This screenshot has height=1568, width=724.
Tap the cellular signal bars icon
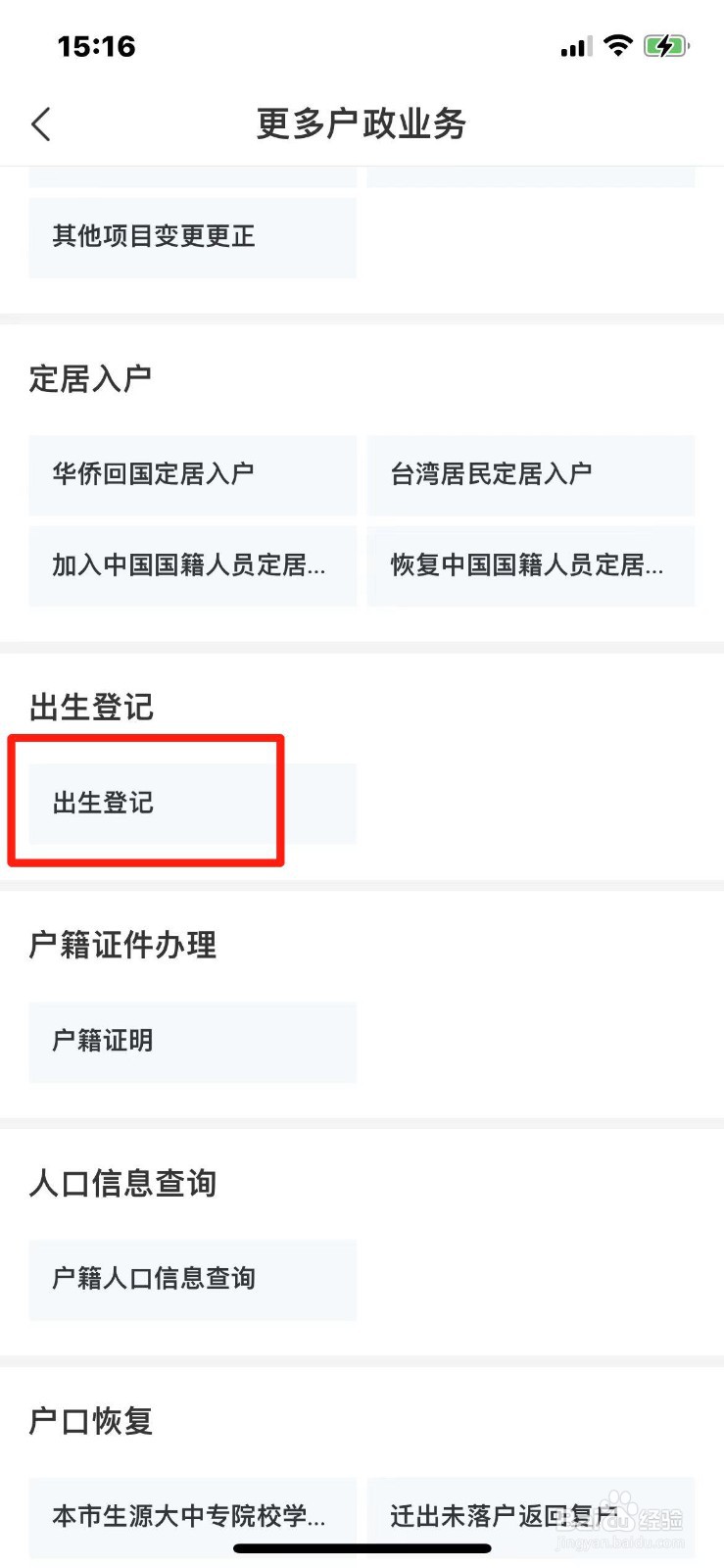pos(576,46)
